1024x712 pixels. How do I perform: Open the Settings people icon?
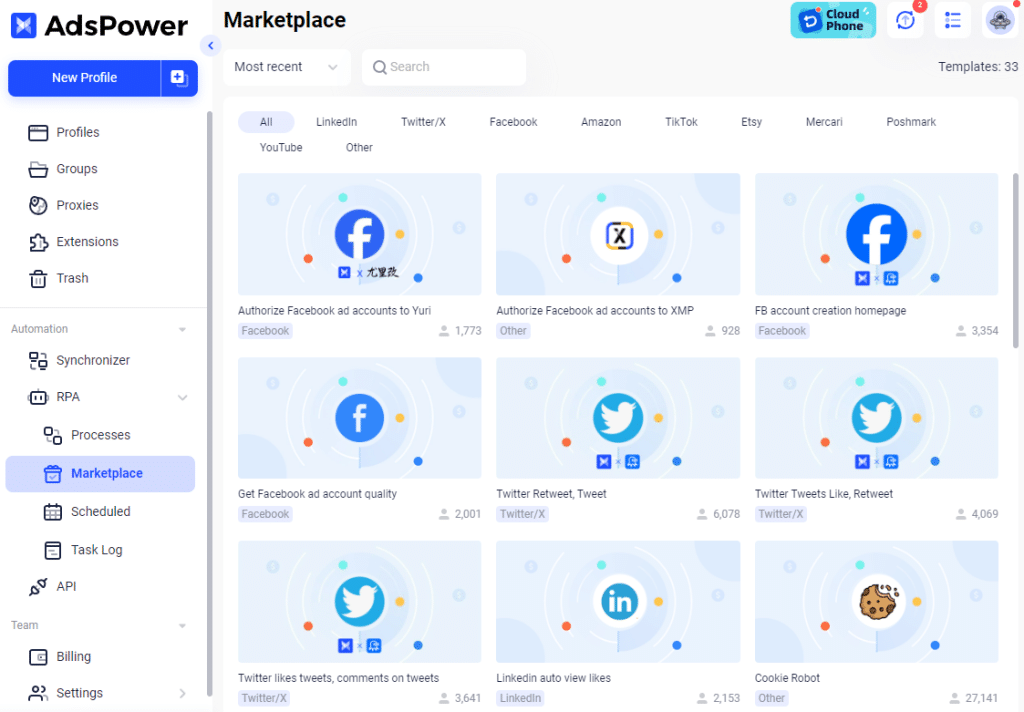tap(38, 693)
